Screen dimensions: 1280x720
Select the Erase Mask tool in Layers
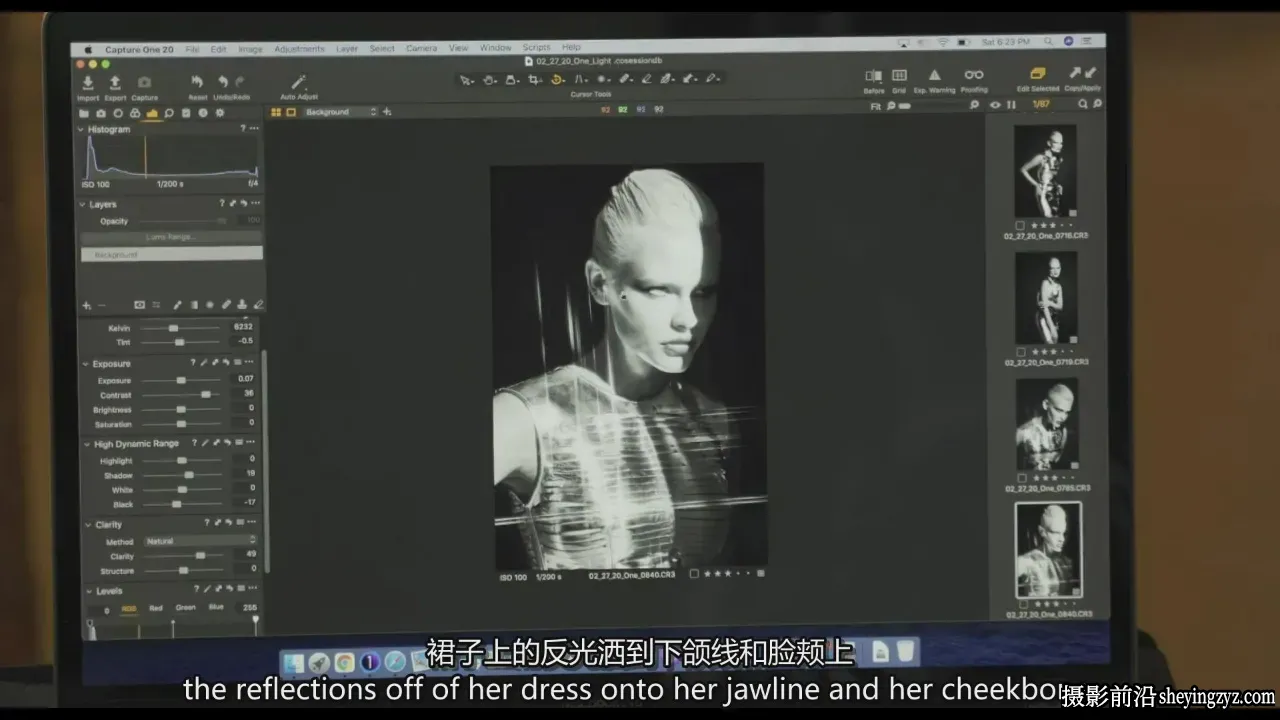tap(259, 305)
